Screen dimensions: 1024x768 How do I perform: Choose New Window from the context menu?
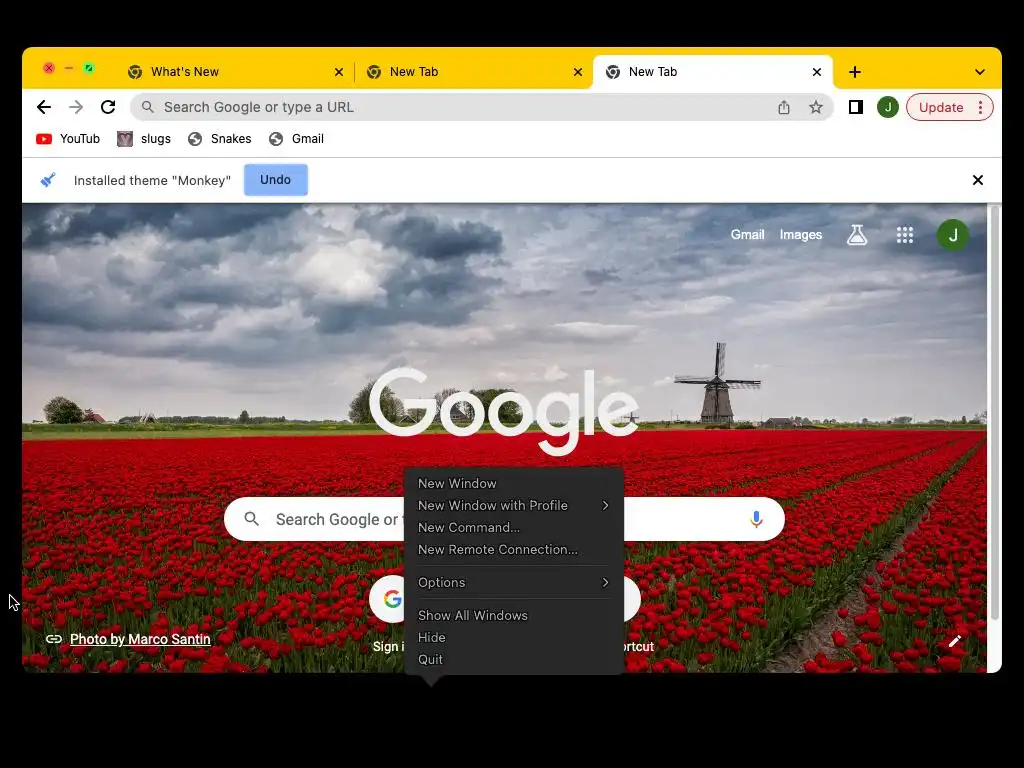[514, 483]
